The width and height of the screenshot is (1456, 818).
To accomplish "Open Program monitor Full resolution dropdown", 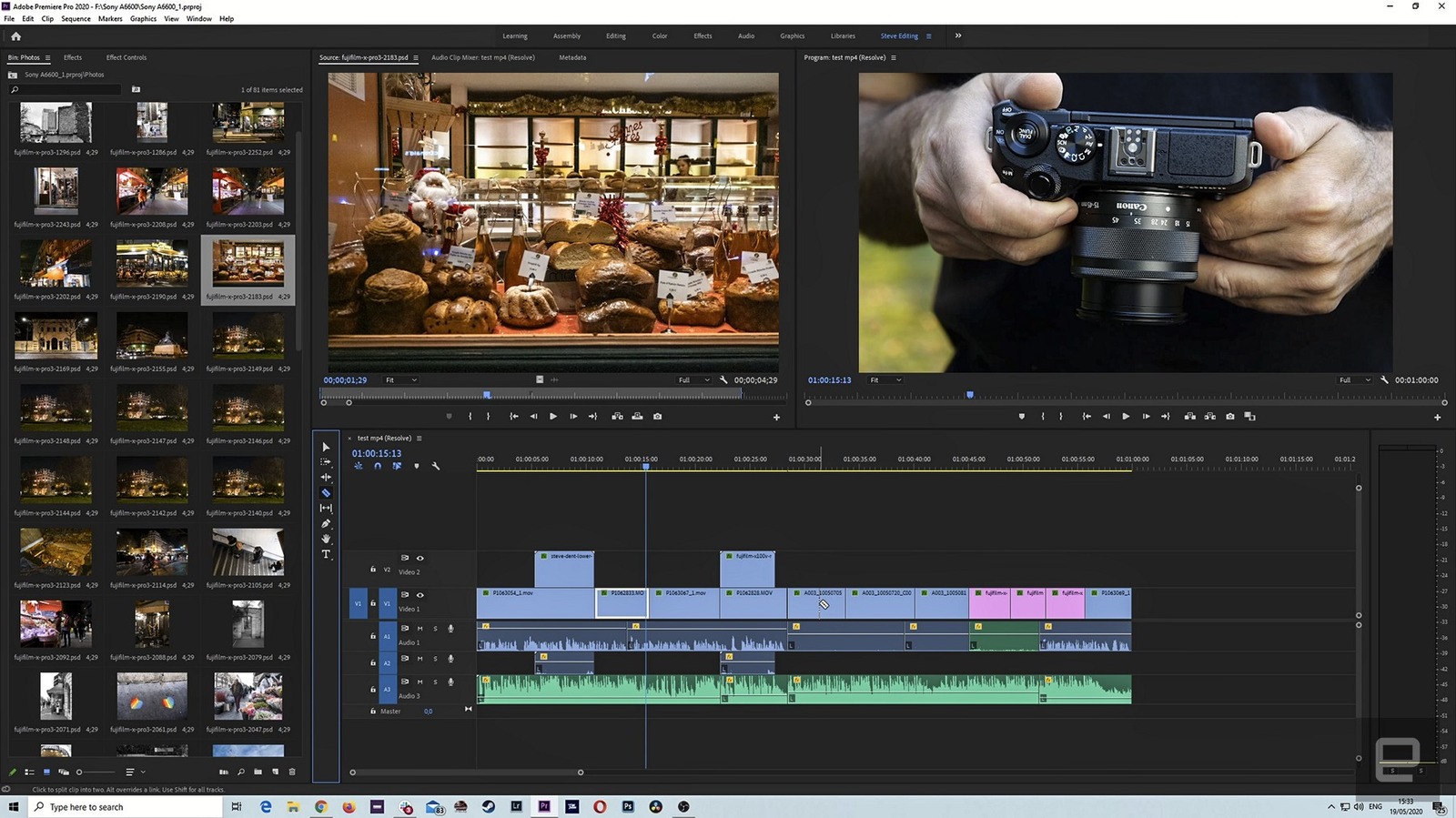I will point(1354,380).
